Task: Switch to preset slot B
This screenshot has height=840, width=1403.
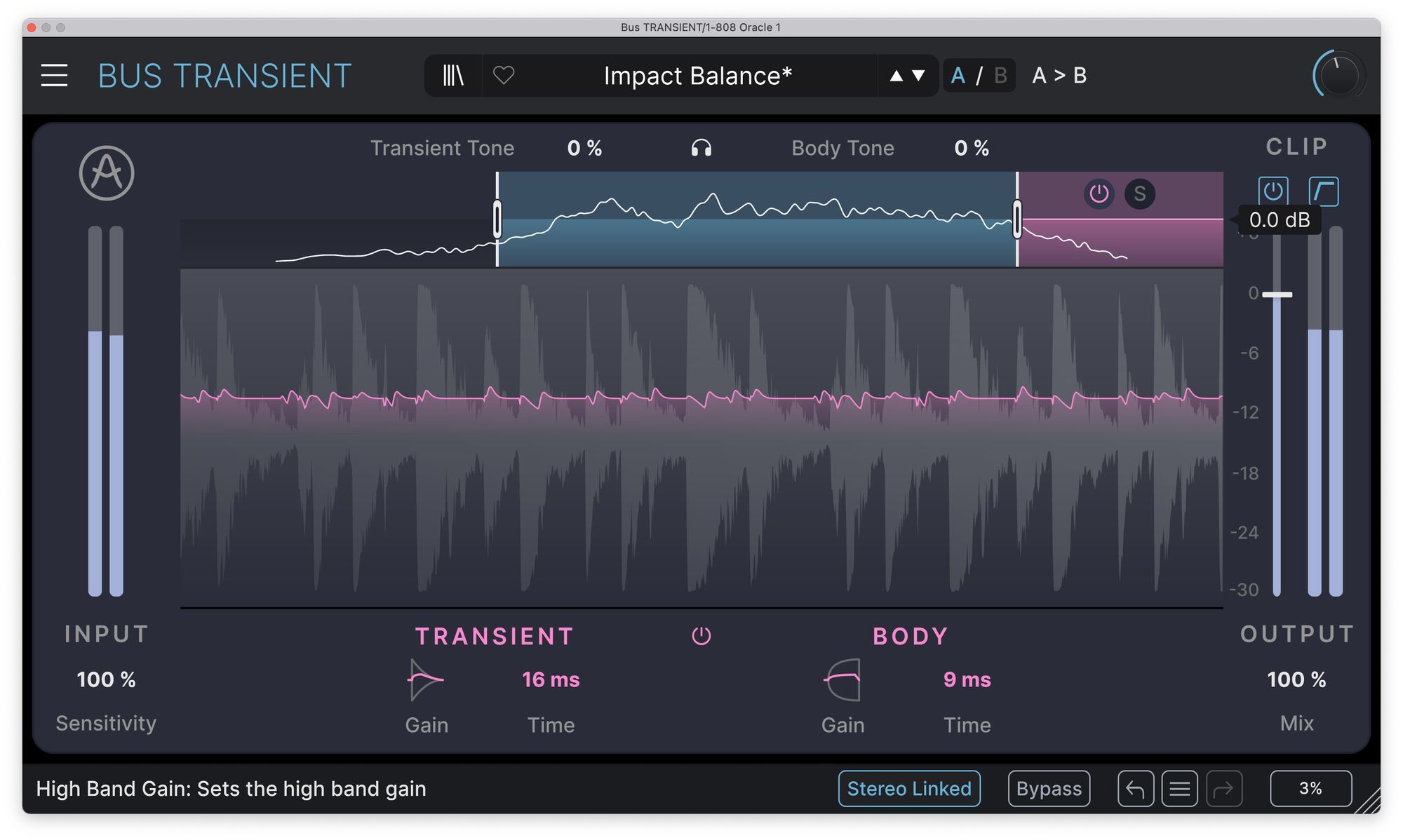Action: (x=1000, y=76)
